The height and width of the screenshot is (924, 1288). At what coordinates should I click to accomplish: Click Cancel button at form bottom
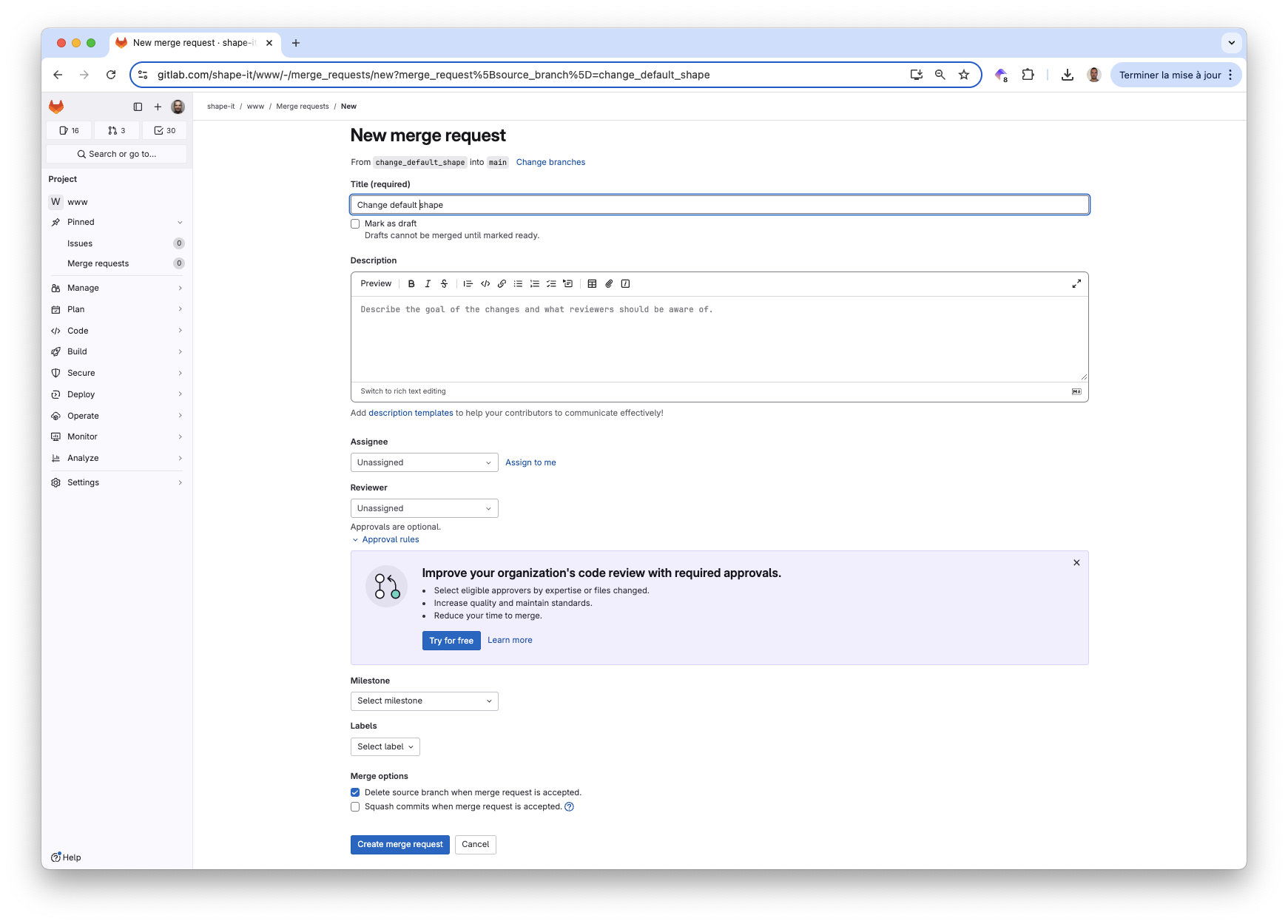click(x=476, y=845)
